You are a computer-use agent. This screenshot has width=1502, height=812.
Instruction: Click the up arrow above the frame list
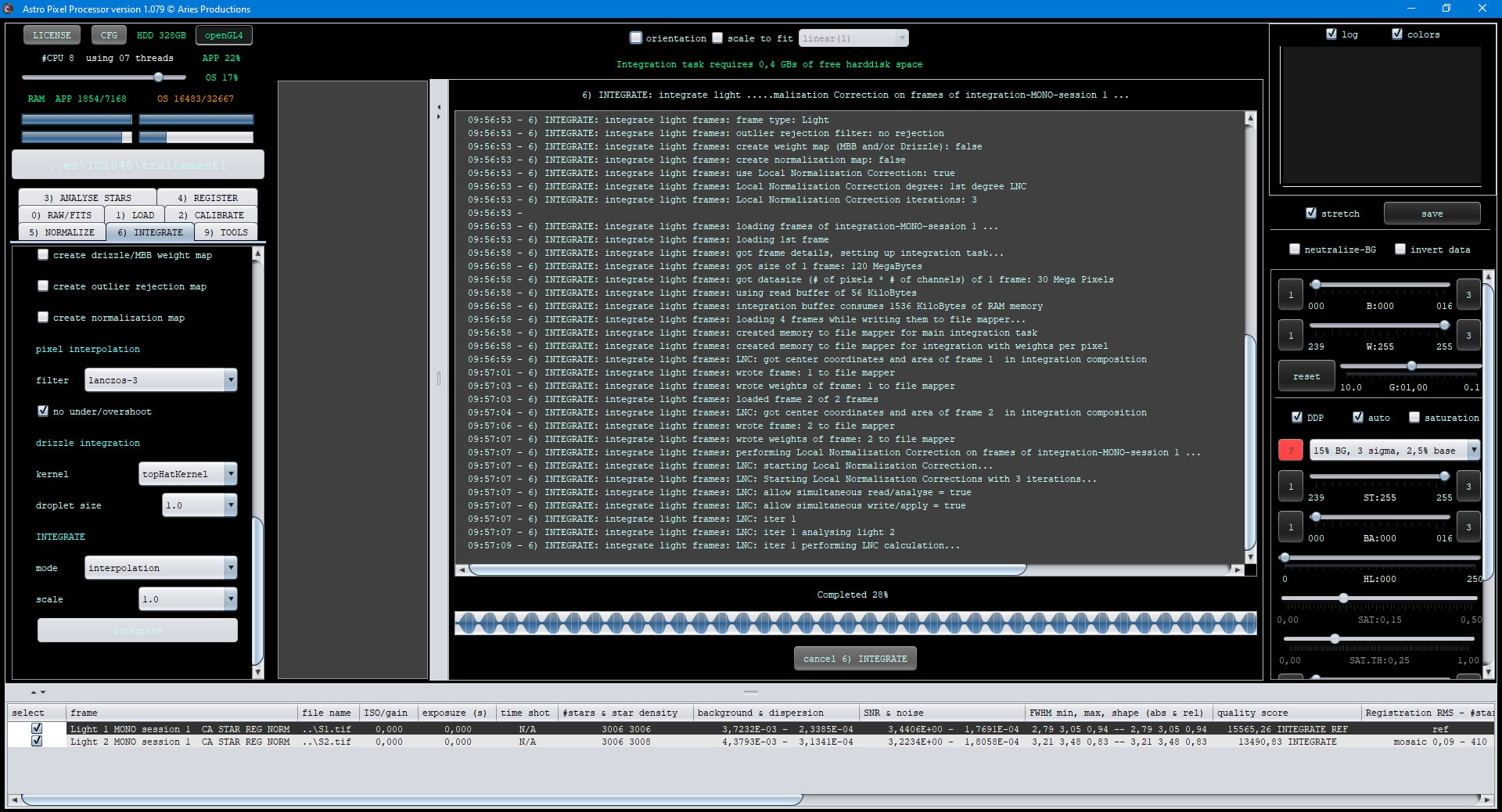[34, 692]
